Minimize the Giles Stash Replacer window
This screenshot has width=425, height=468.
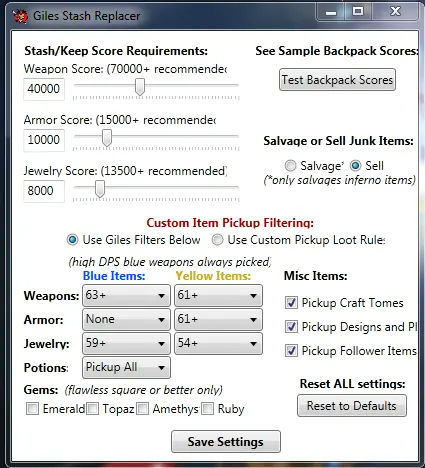pyautogui.click(x=331, y=12)
